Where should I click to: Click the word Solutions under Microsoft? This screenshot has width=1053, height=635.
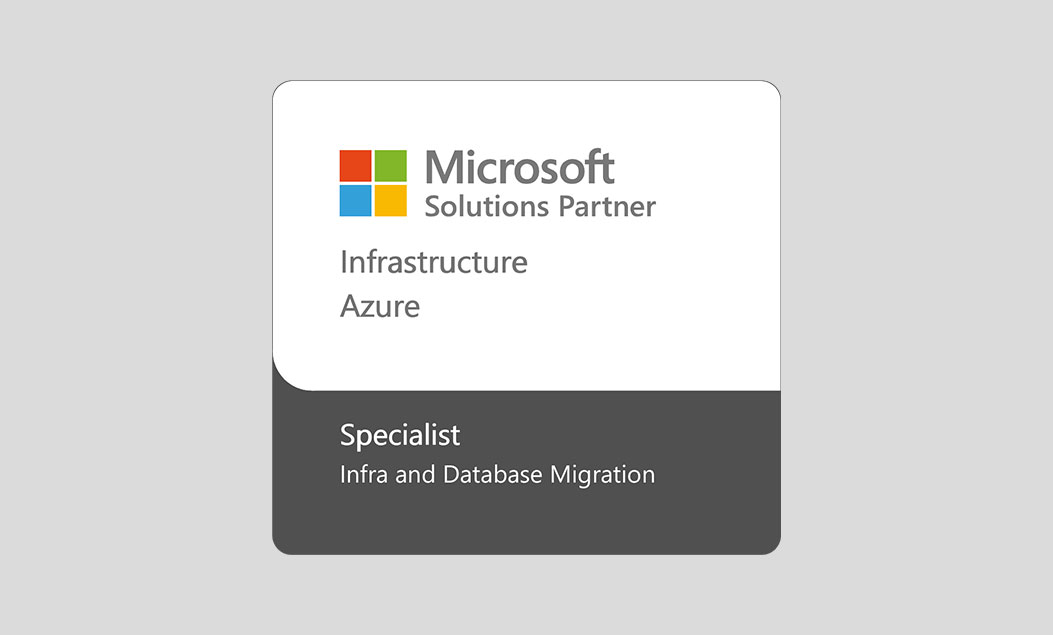486,206
